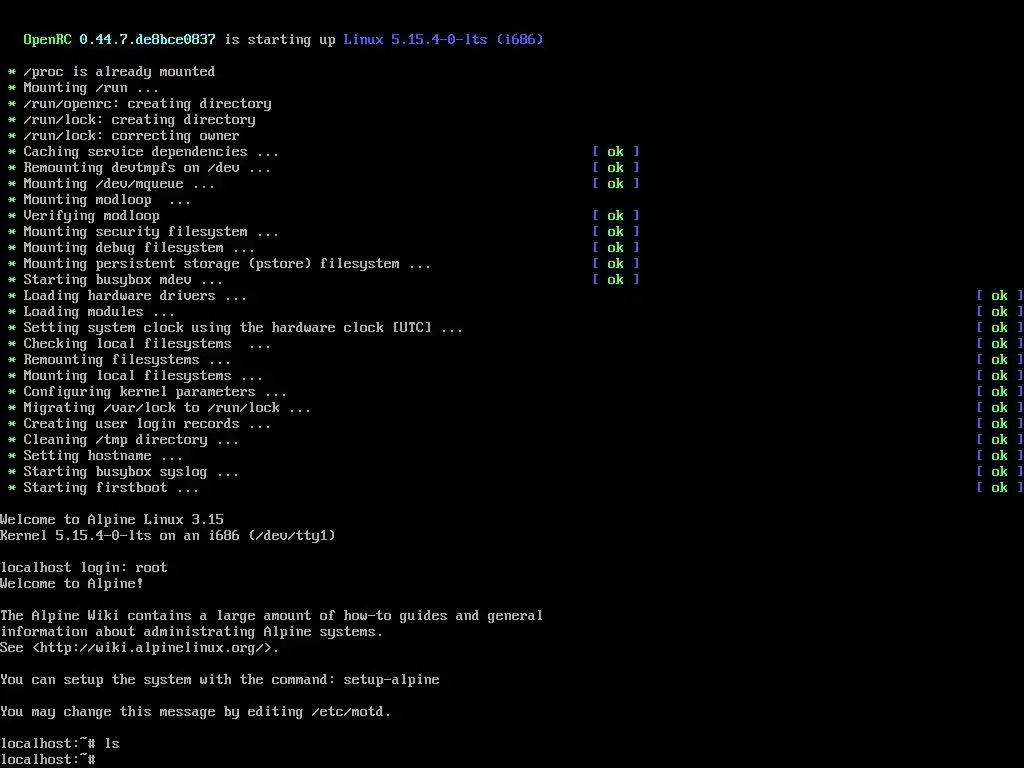1024x768 pixels.
Task: Click the ok status for Loading hardware drivers
Action: pos(999,295)
